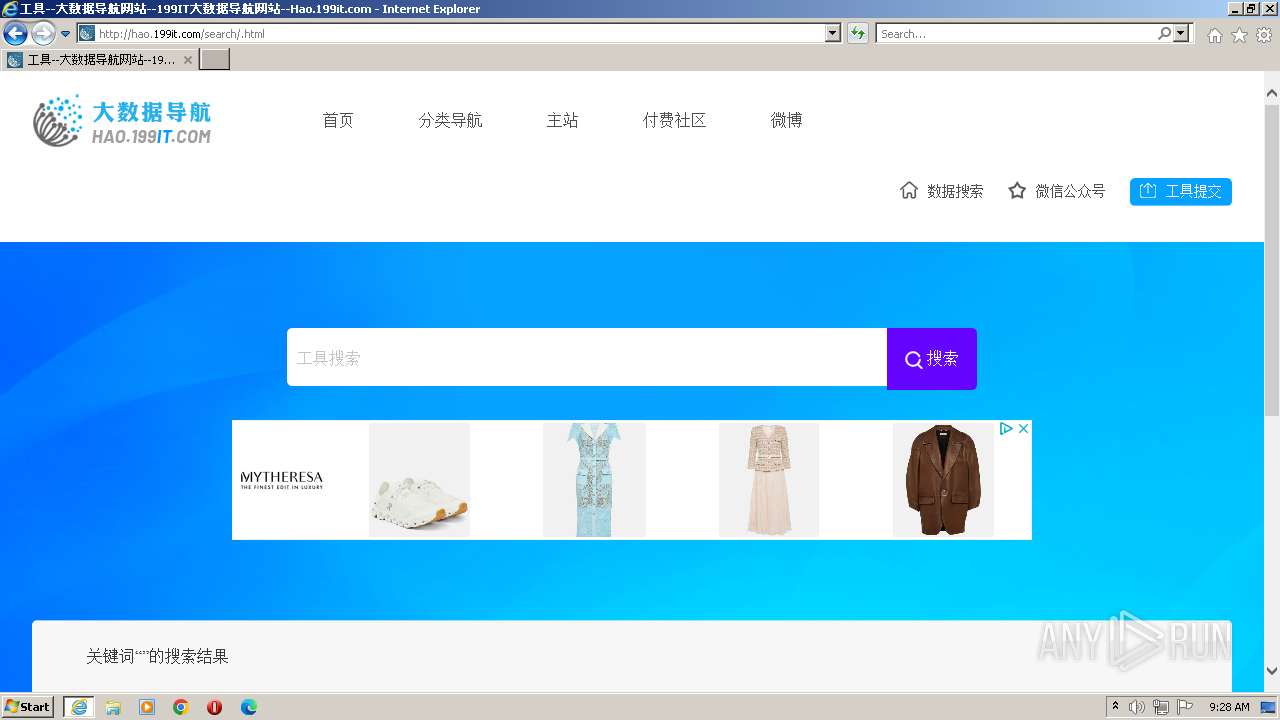1280x720 pixels.
Task: Click the browser Forward arrow button
Action: 43,33
